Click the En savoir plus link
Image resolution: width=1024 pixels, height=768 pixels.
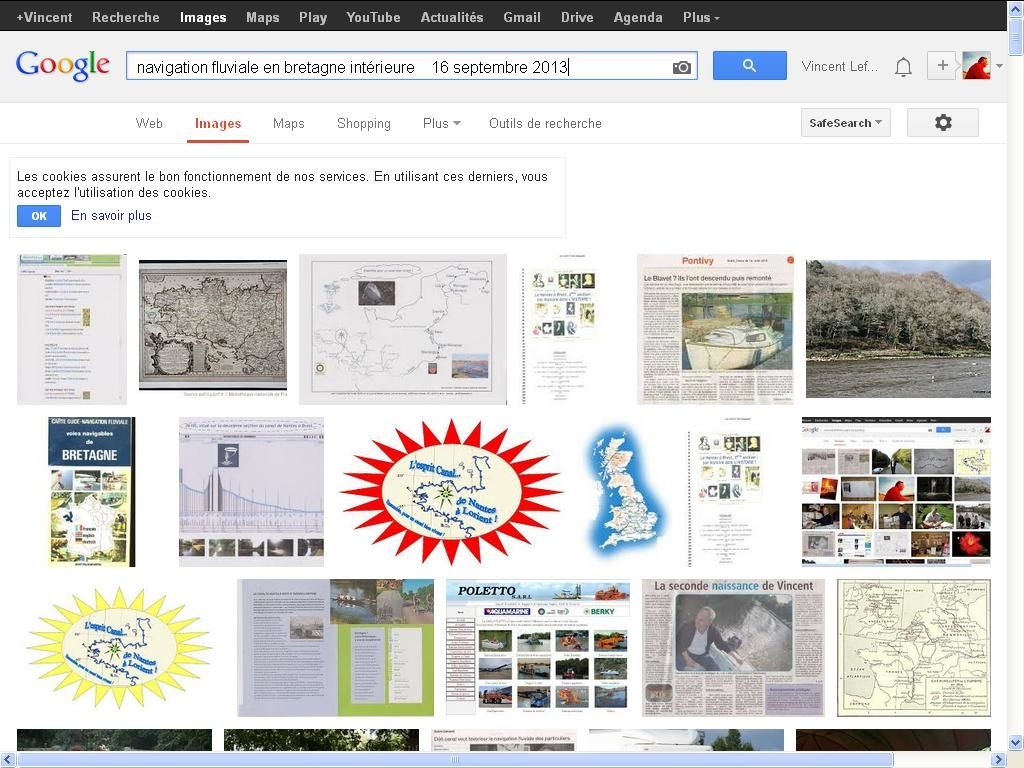point(111,216)
